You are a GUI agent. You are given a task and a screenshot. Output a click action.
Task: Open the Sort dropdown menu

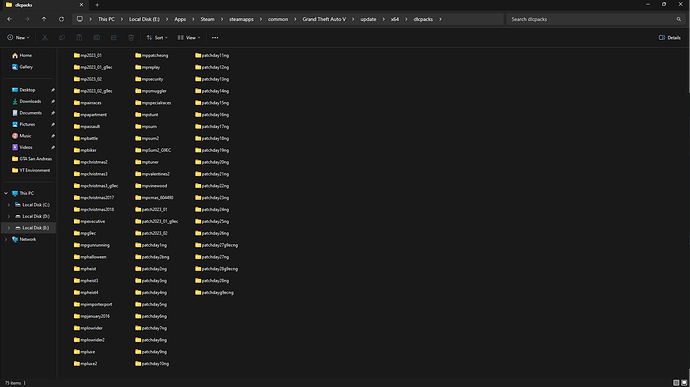pos(157,38)
